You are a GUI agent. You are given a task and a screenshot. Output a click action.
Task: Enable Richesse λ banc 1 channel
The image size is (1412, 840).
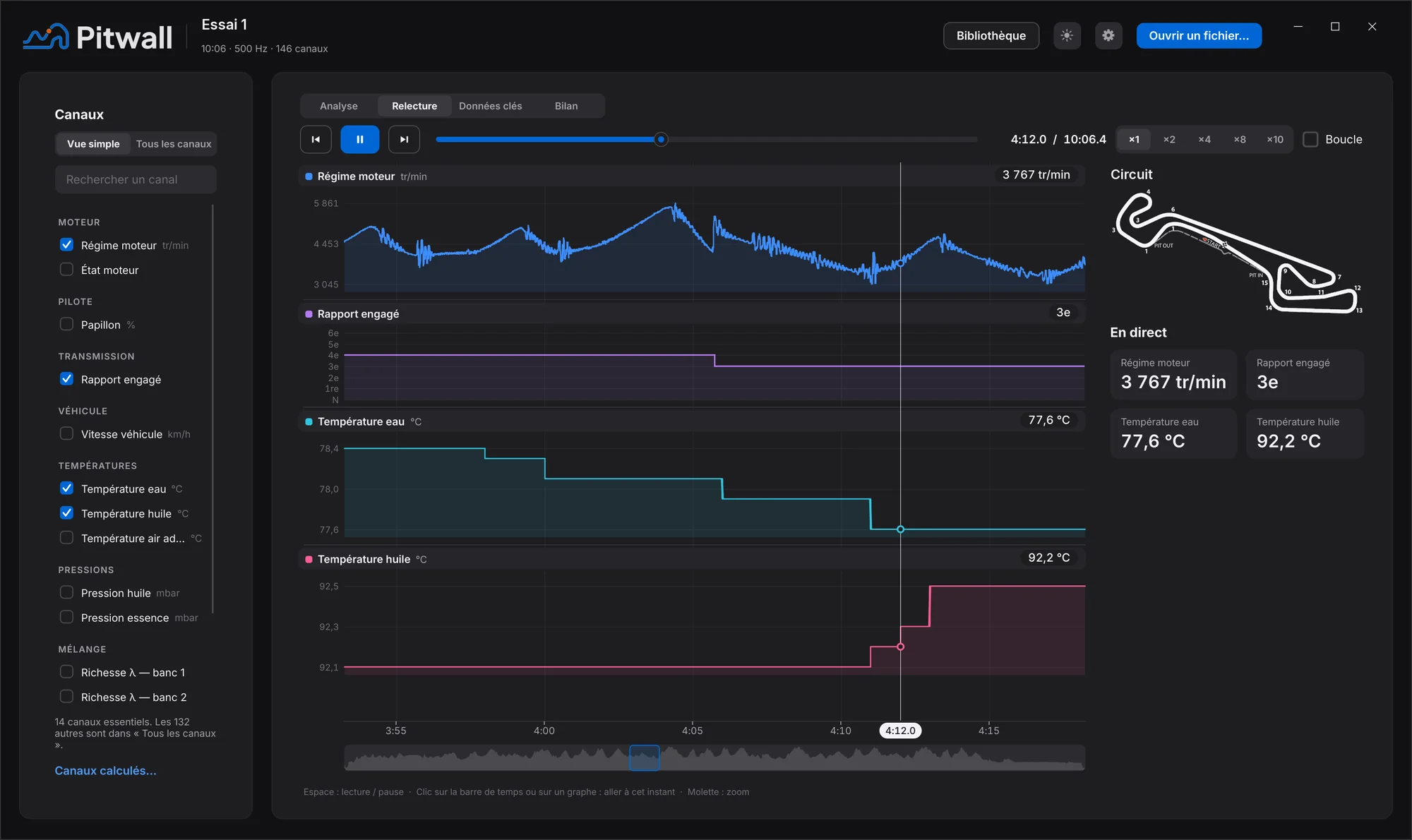pos(66,672)
